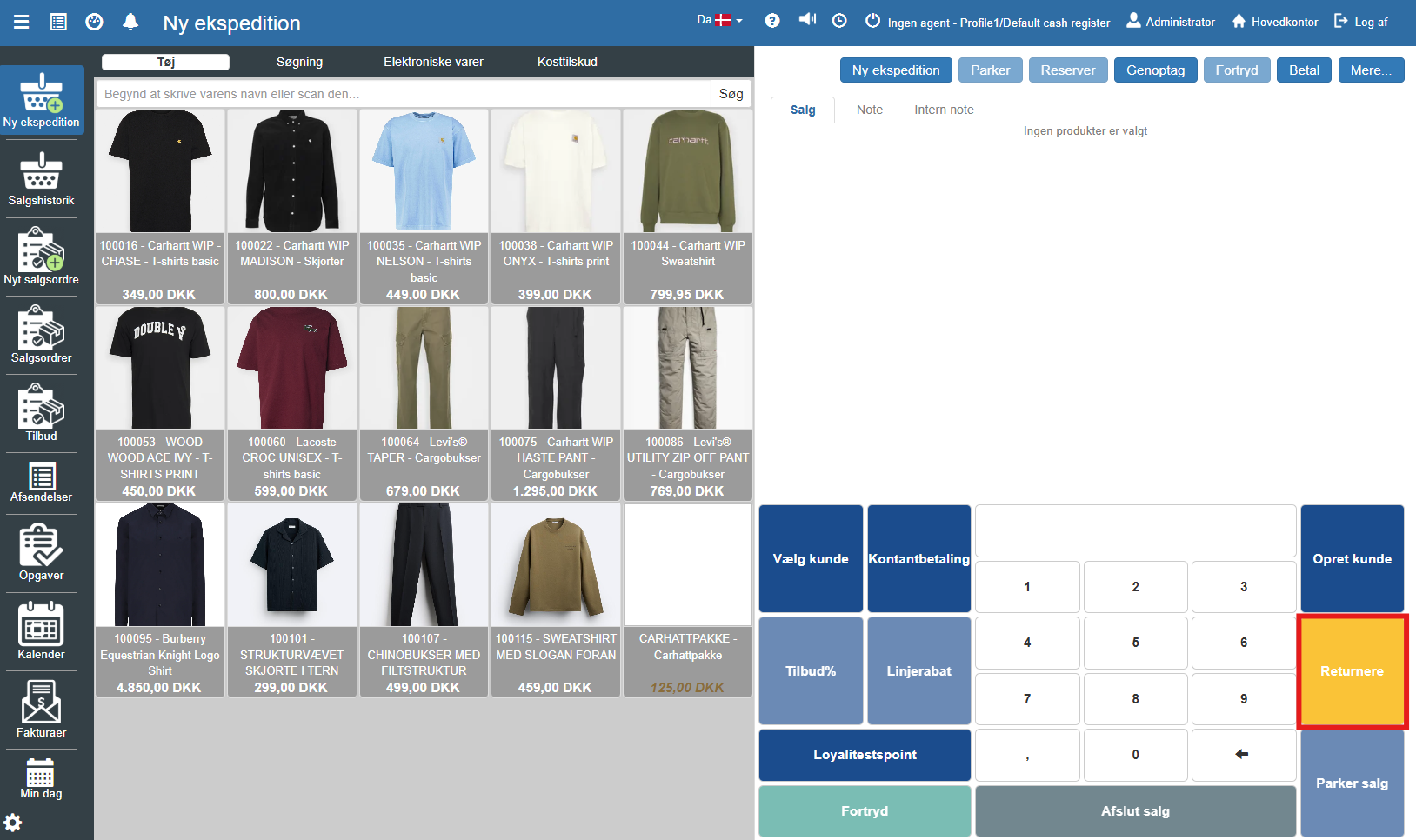This screenshot has height=840, width=1416.
Task: Create Nyt salgsordre from sidebar
Action: coord(42,257)
